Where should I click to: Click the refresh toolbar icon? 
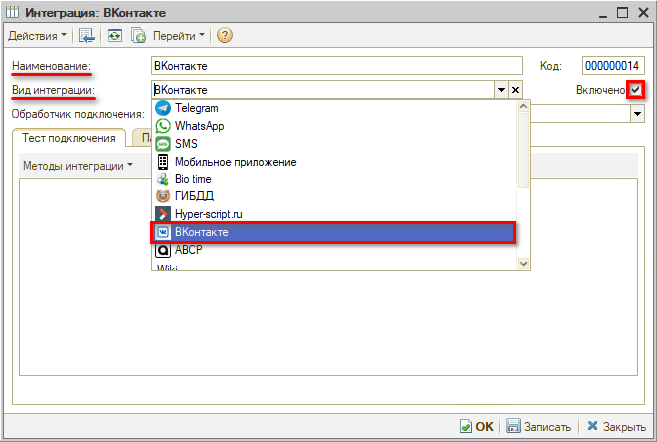(x=114, y=36)
